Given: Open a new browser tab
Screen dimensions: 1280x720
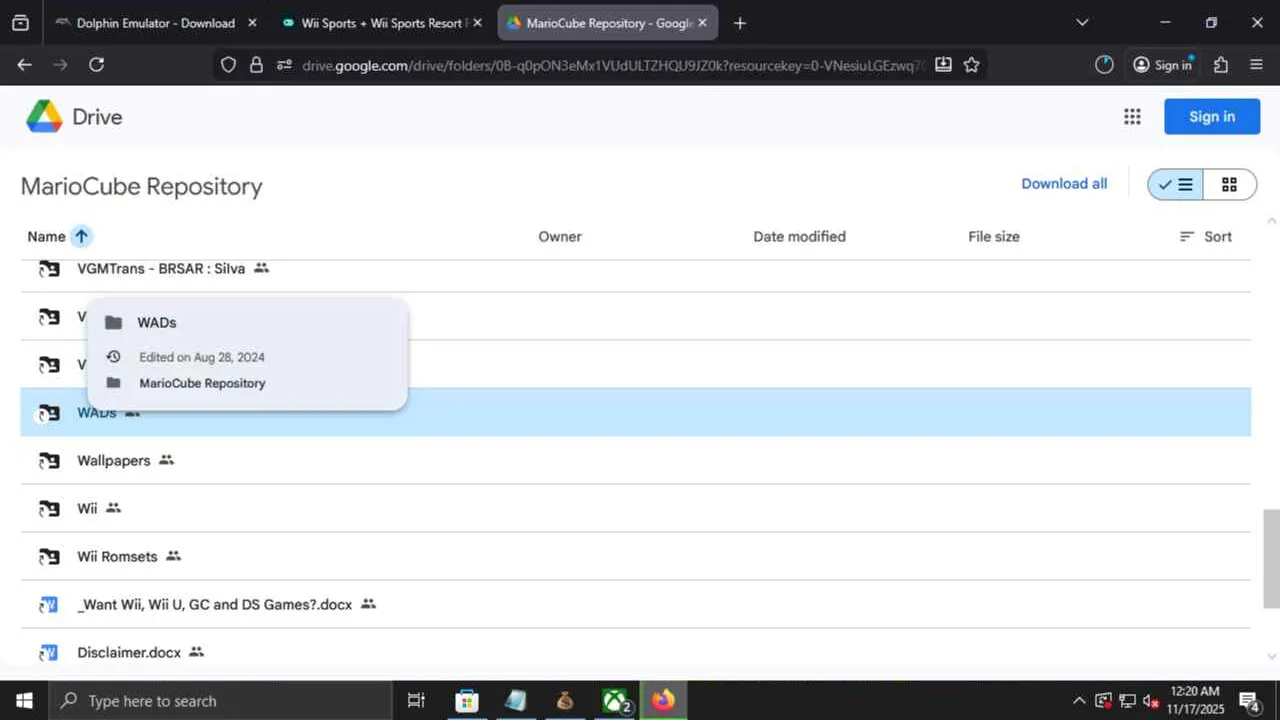Looking at the screenshot, I should pos(740,23).
